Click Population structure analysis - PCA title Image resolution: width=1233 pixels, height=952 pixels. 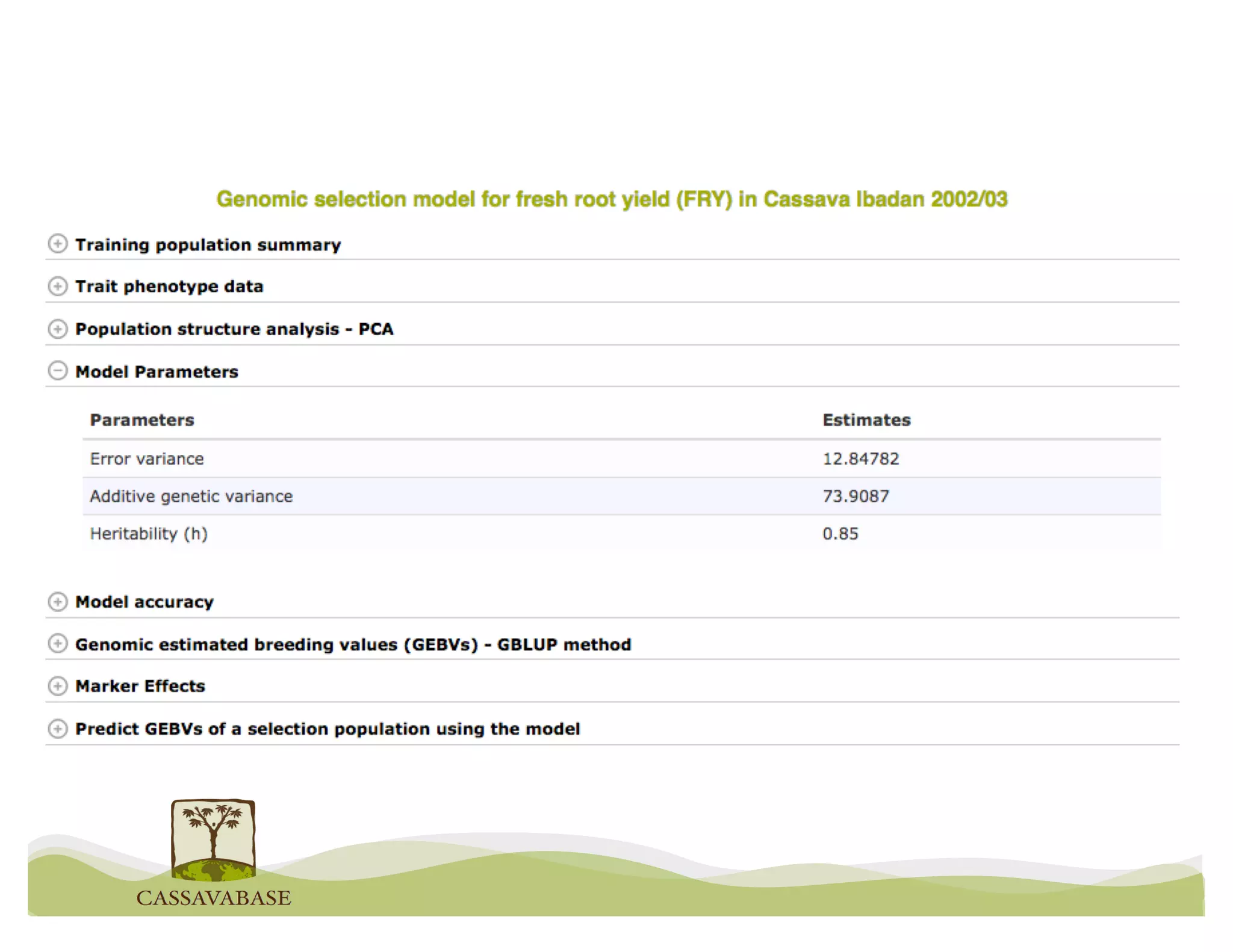click(234, 329)
